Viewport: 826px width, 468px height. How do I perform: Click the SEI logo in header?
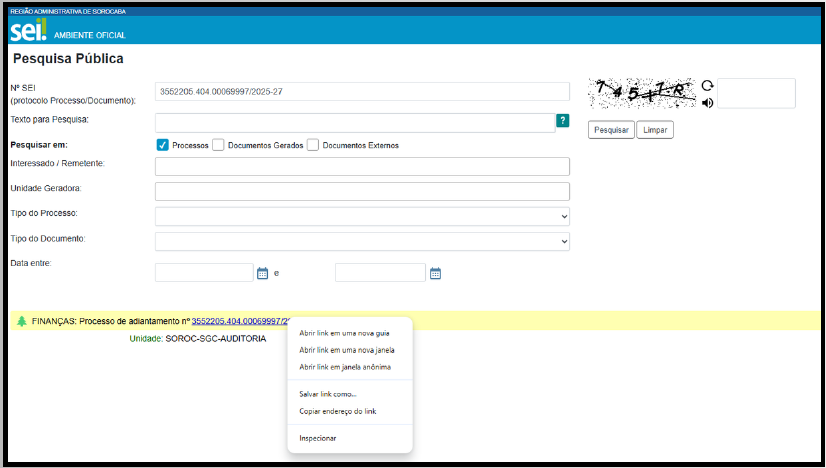tap(28, 31)
